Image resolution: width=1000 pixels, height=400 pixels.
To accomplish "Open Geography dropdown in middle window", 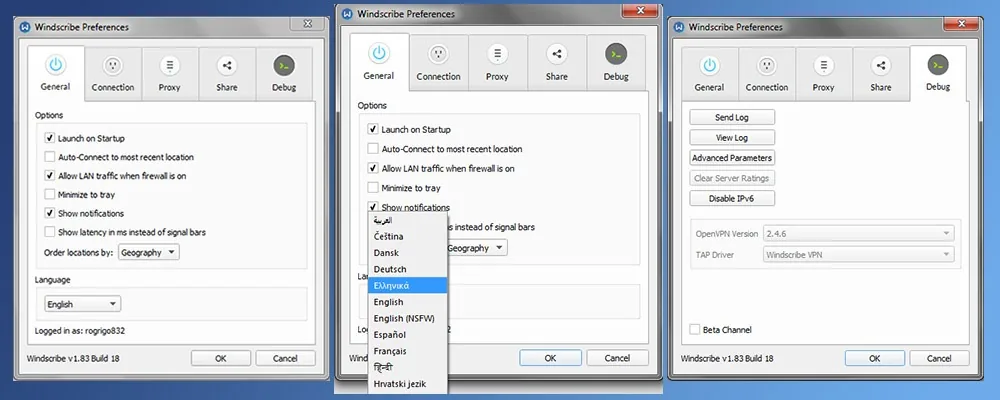I will pos(476,248).
